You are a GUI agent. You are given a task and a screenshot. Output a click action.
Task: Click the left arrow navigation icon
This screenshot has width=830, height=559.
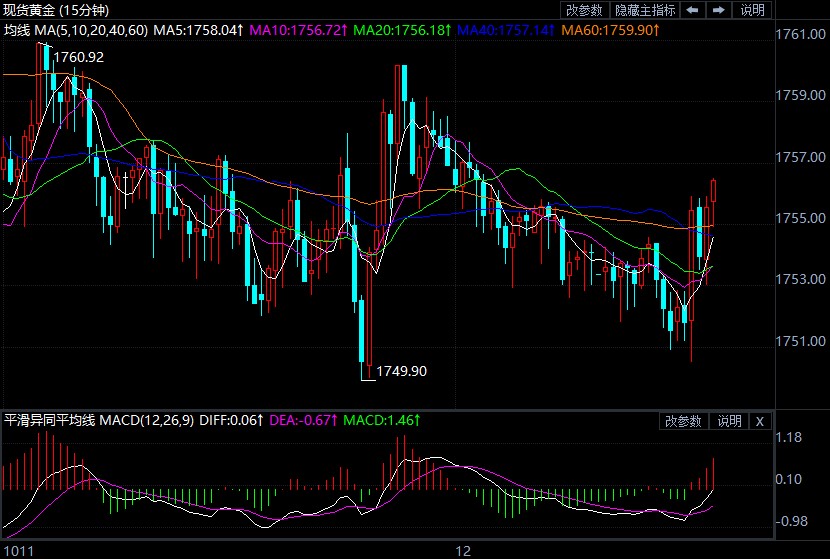[x=692, y=10]
